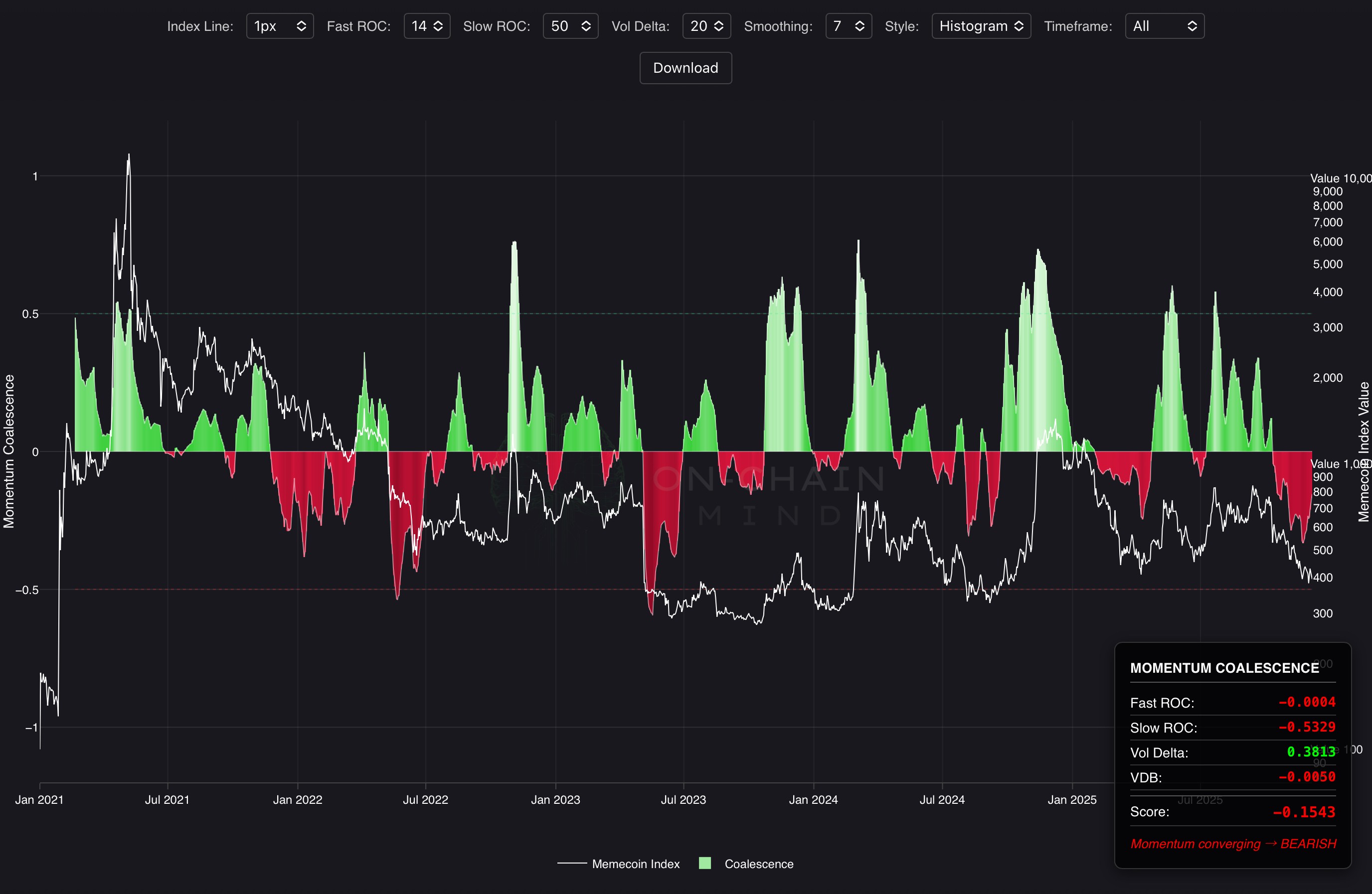The width and height of the screenshot is (1372, 894).
Task: Click the Download button
Action: [686, 68]
